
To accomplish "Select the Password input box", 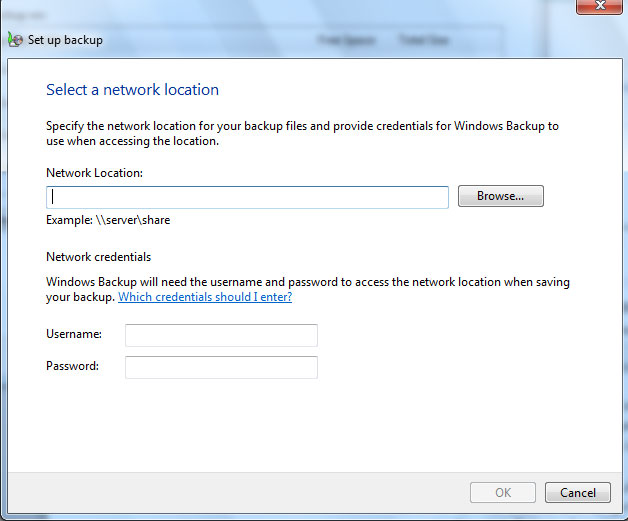I will click(x=221, y=367).
